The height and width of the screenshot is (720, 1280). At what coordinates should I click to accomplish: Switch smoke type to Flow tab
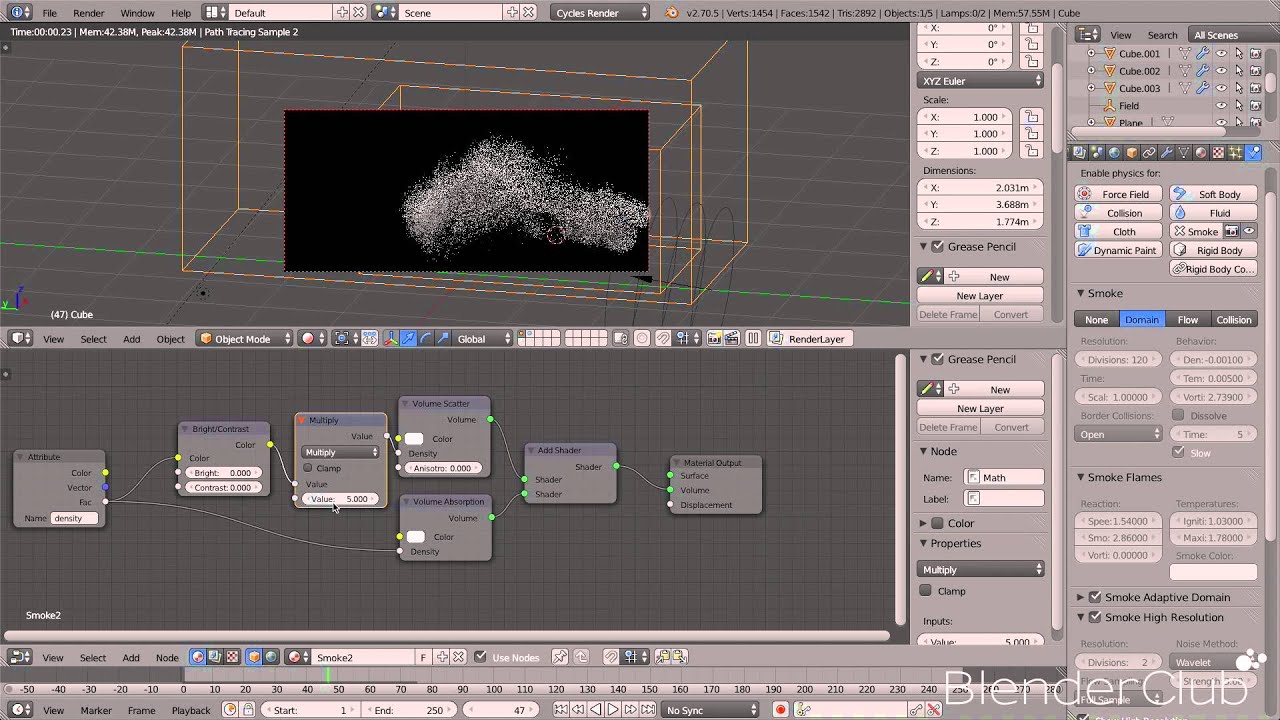(x=1188, y=320)
